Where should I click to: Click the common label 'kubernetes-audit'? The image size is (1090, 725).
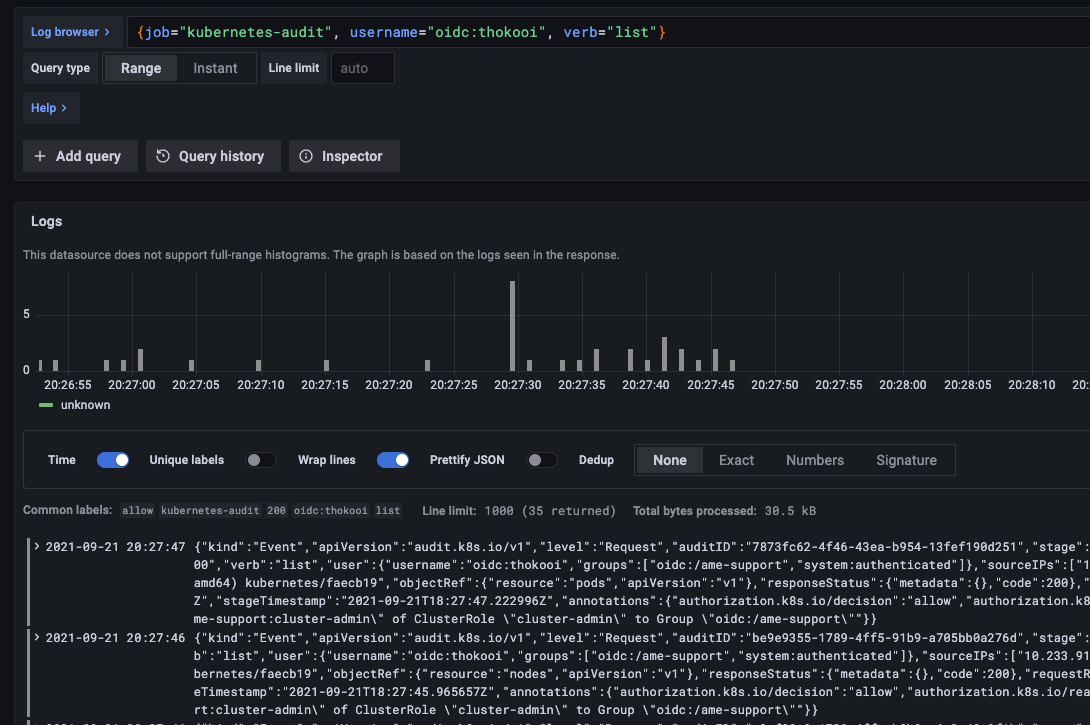(211, 511)
